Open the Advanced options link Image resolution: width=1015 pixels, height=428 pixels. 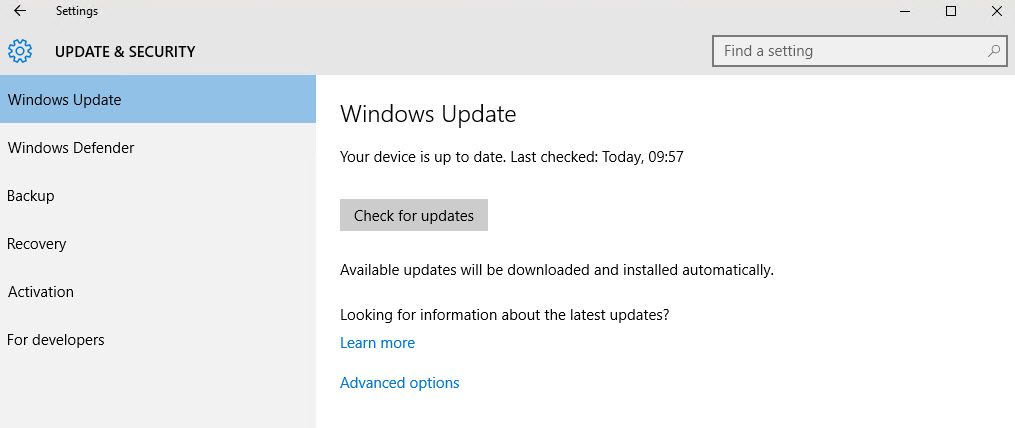pyautogui.click(x=399, y=383)
